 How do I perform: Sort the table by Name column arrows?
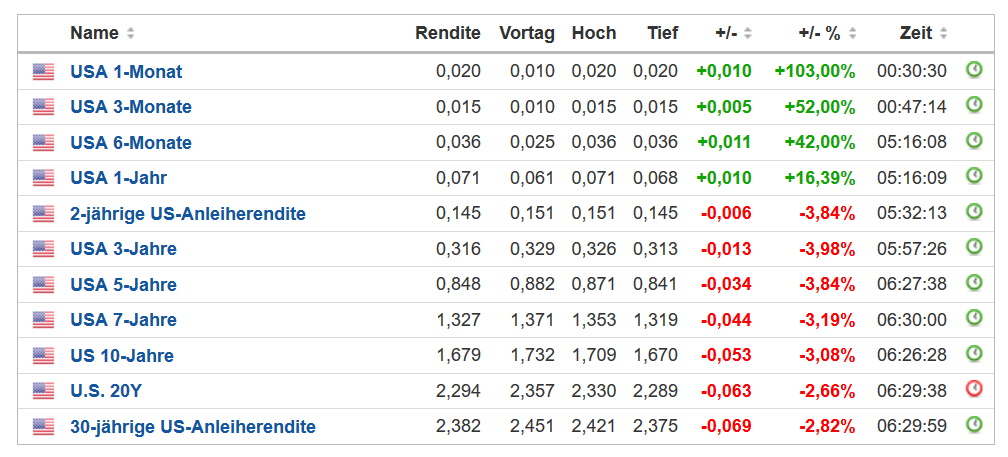(131, 34)
